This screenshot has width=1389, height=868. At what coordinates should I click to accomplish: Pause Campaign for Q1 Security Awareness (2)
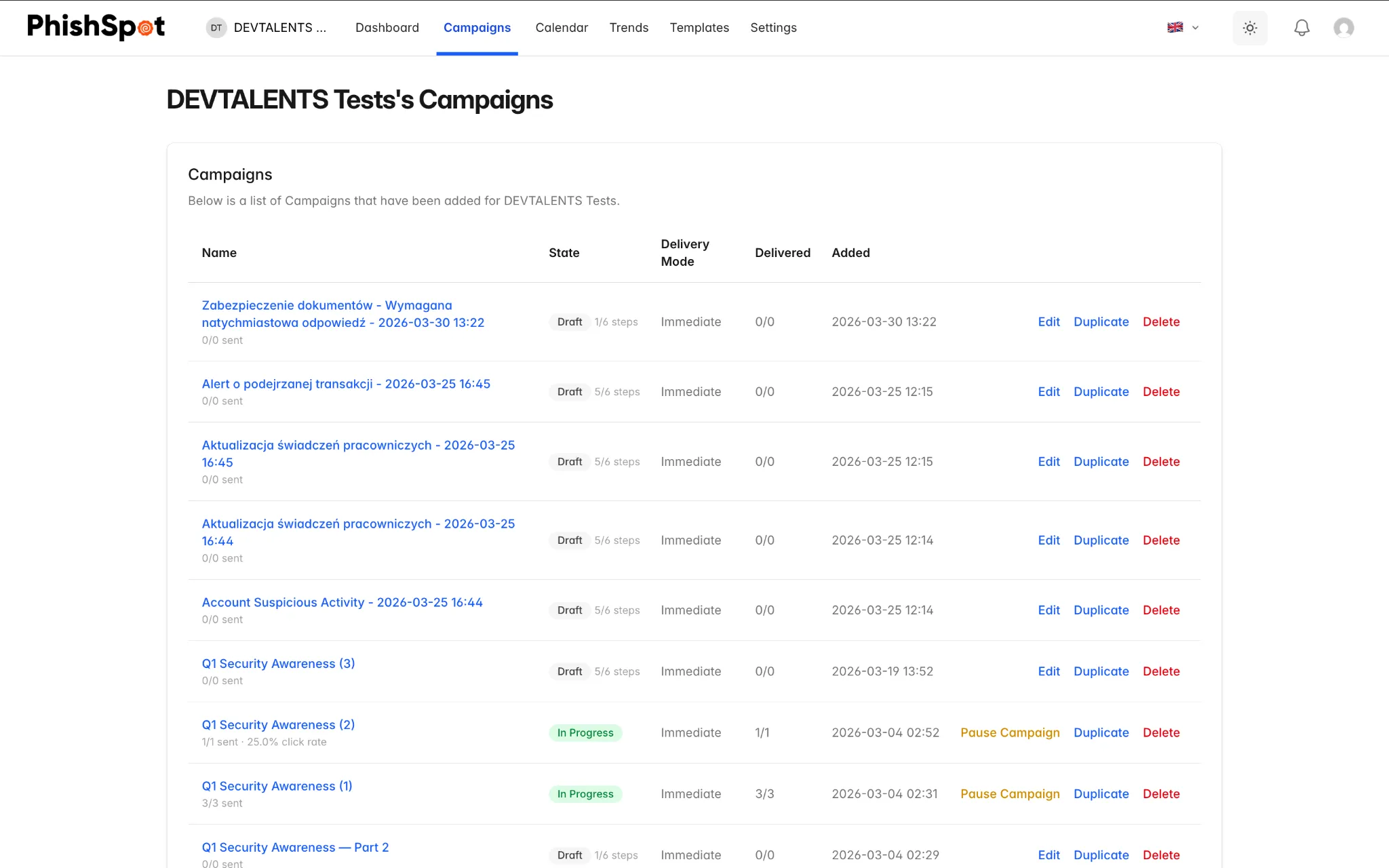click(1010, 732)
